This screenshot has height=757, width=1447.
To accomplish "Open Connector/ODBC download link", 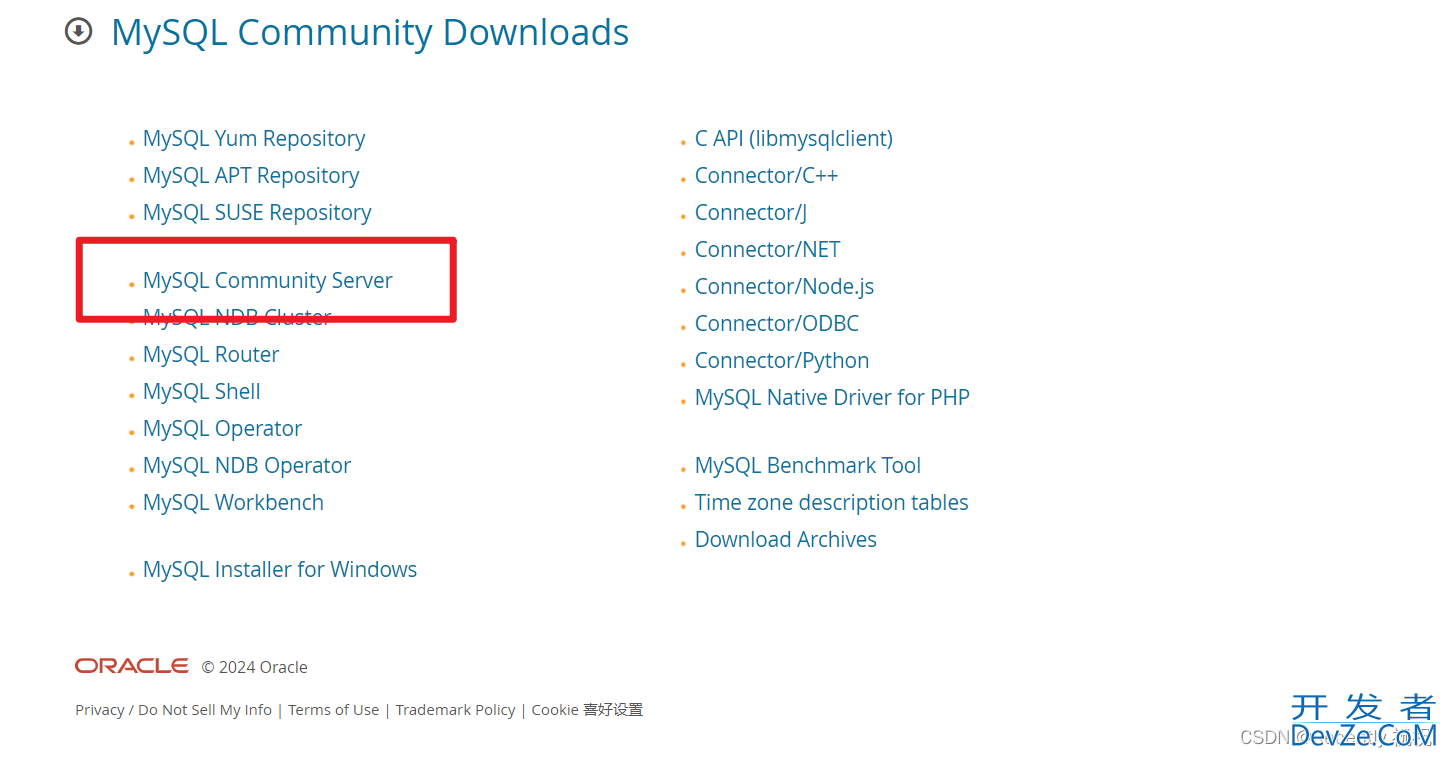I will point(777,323).
